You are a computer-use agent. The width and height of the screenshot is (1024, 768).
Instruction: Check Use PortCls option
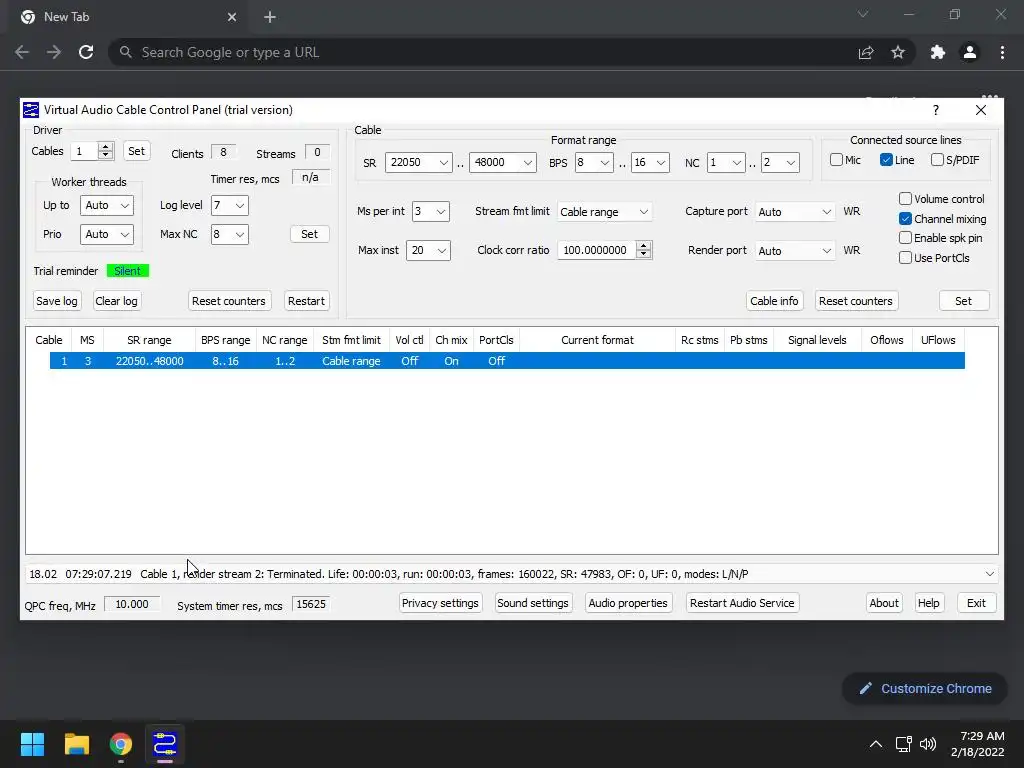coord(905,257)
